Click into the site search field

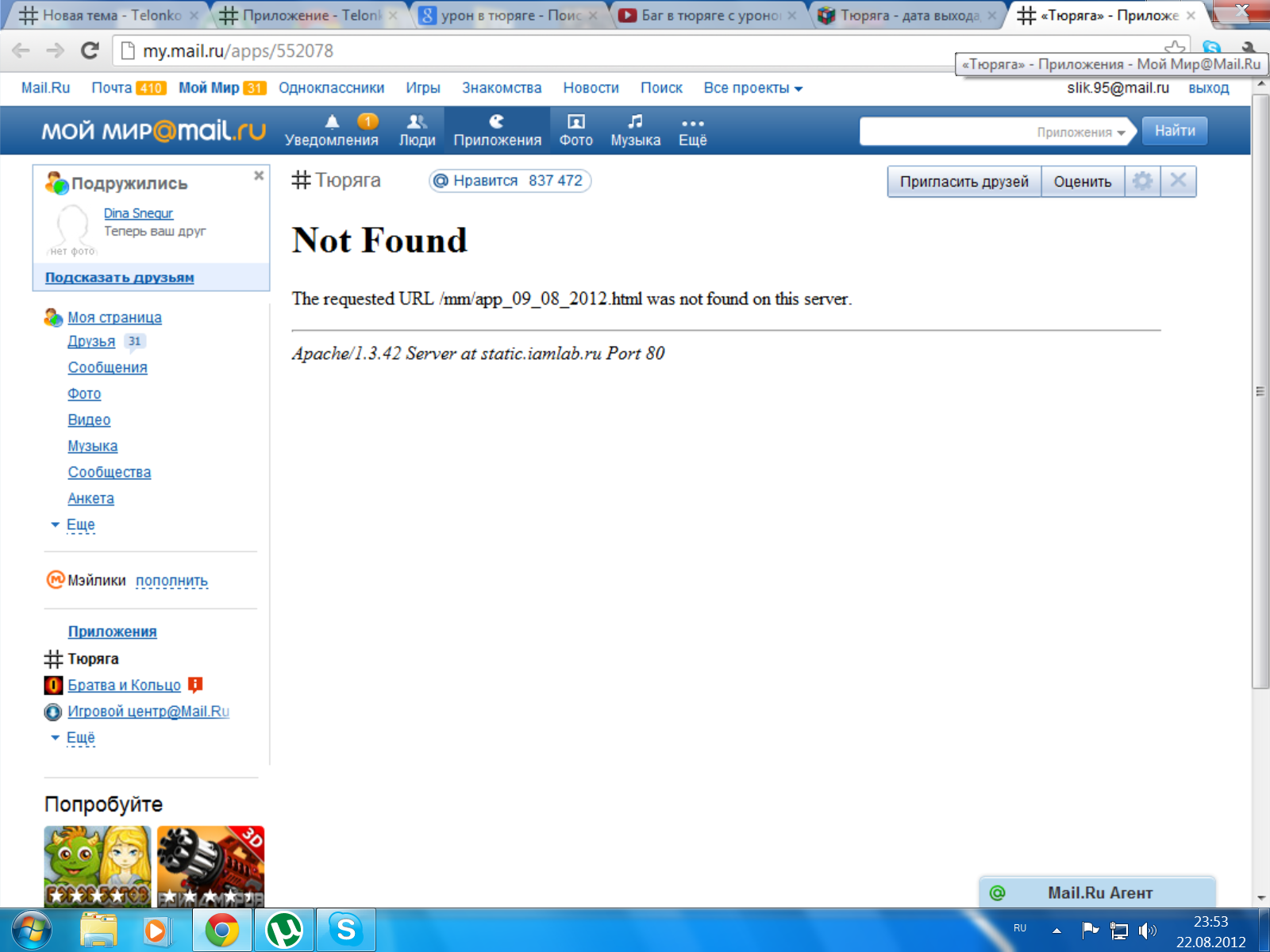point(945,132)
